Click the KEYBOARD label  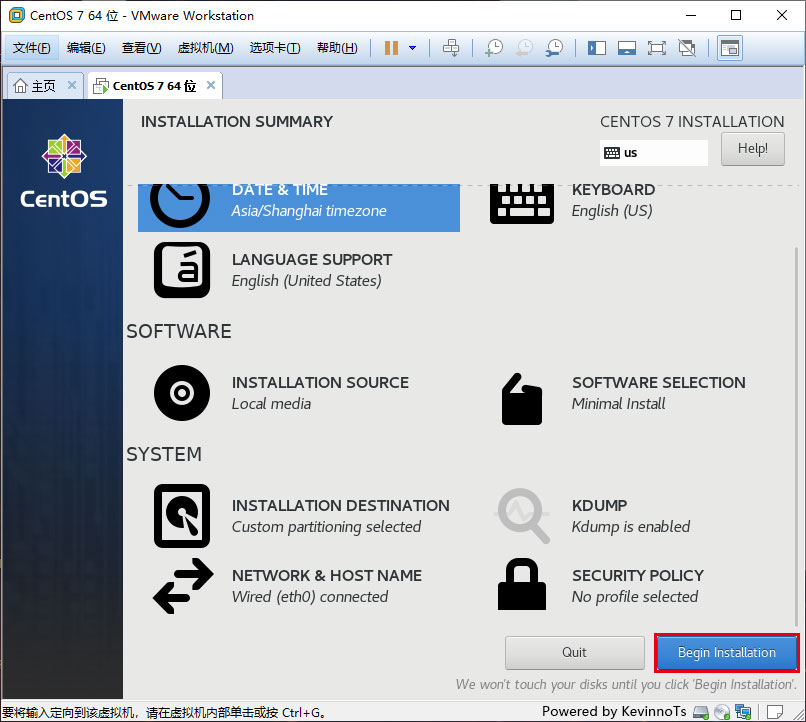[x=613, y=190]
